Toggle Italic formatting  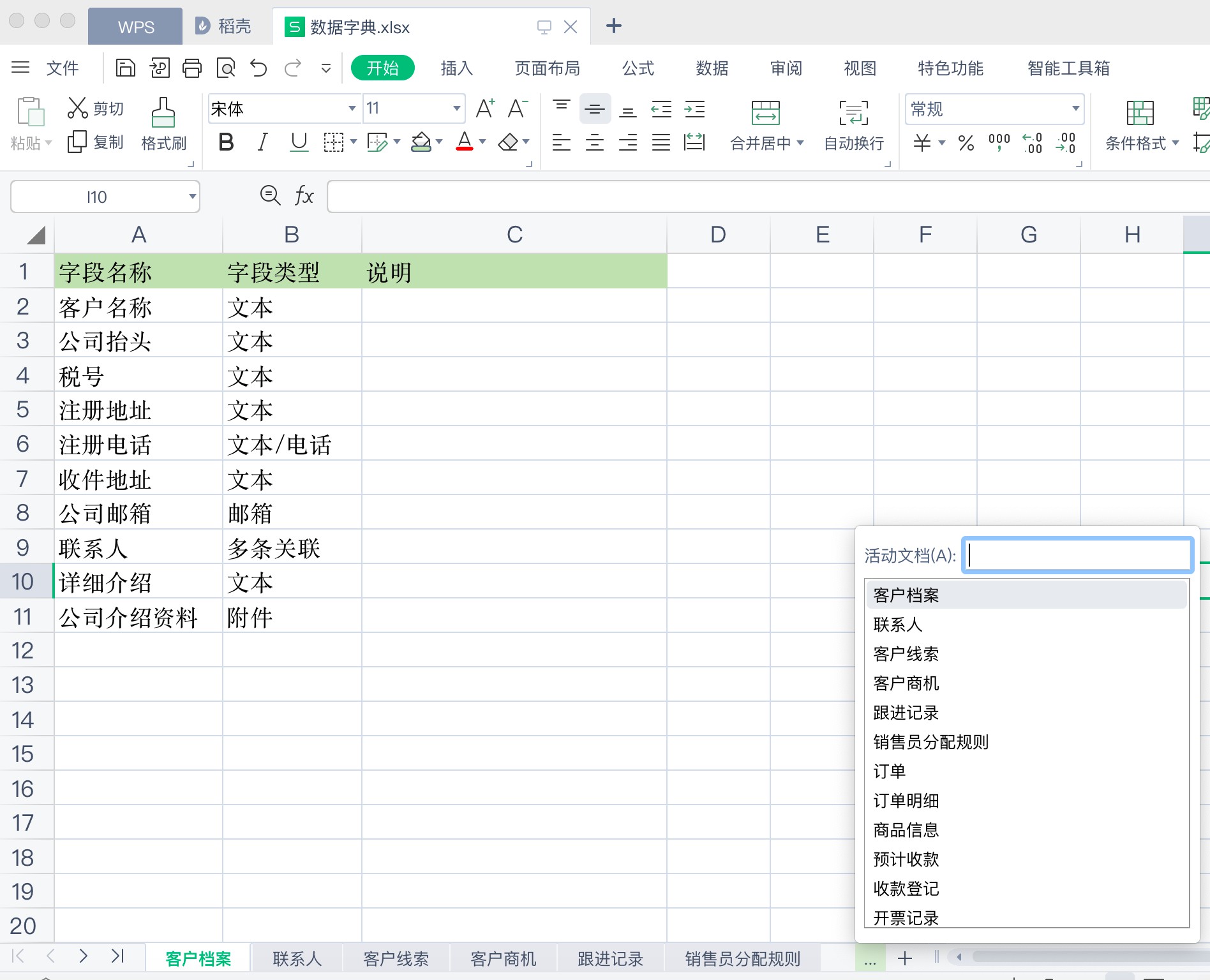[x=262, y=142]
